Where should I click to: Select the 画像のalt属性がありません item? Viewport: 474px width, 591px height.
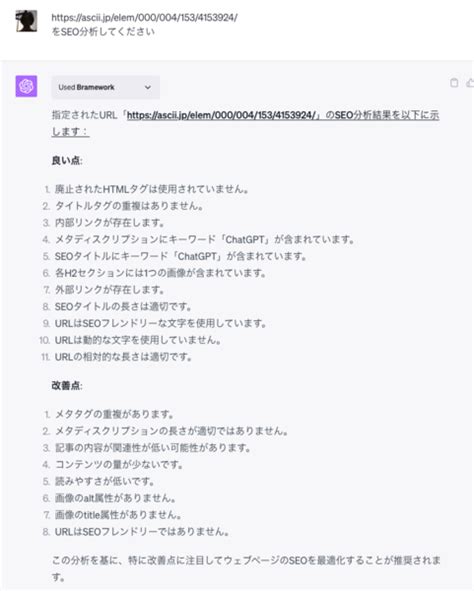(x=115, y=498)
